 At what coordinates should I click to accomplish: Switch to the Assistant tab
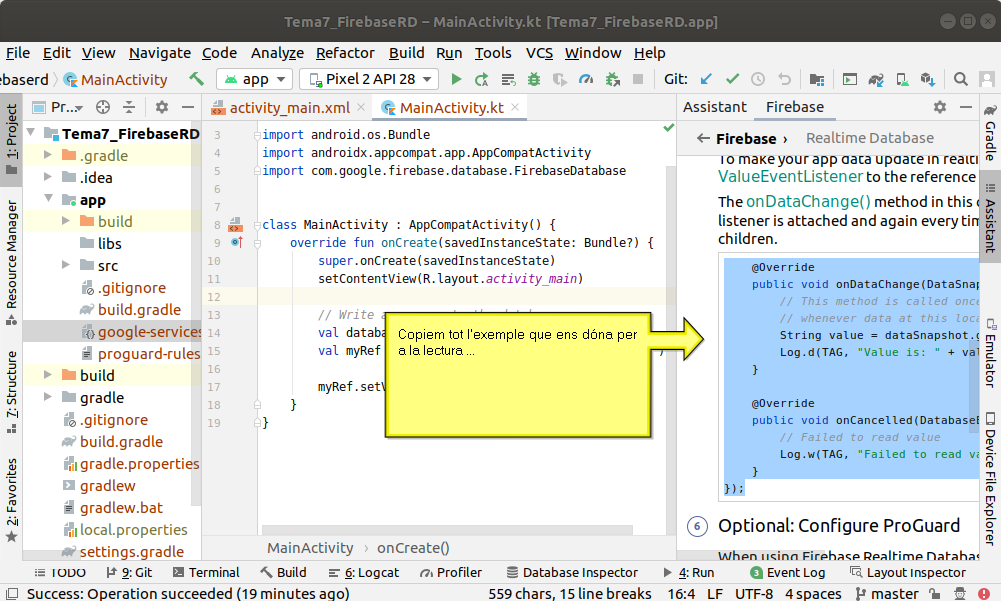[714, 107]
